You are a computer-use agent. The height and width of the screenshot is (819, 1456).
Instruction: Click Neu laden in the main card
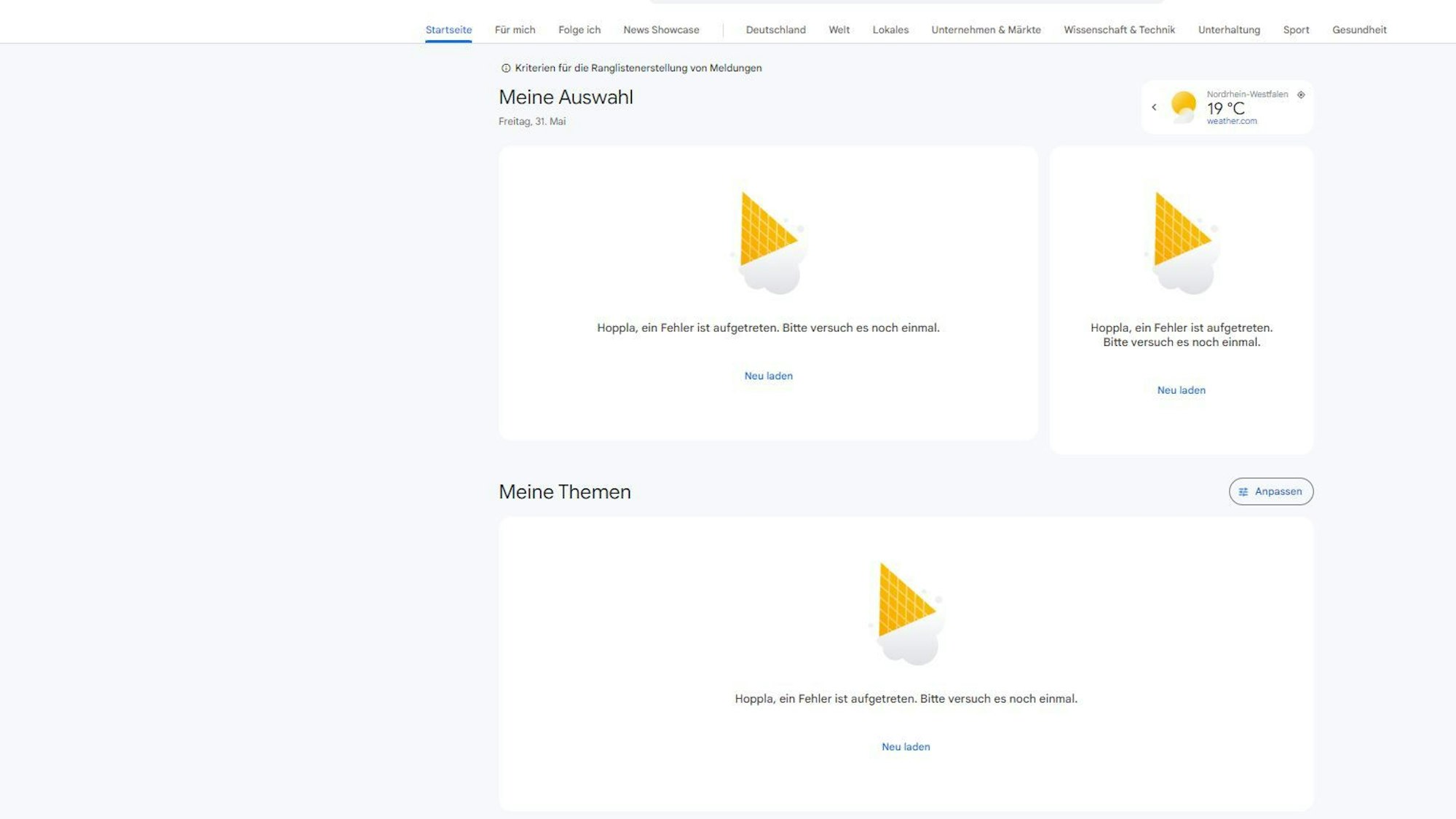pos(768,376)
